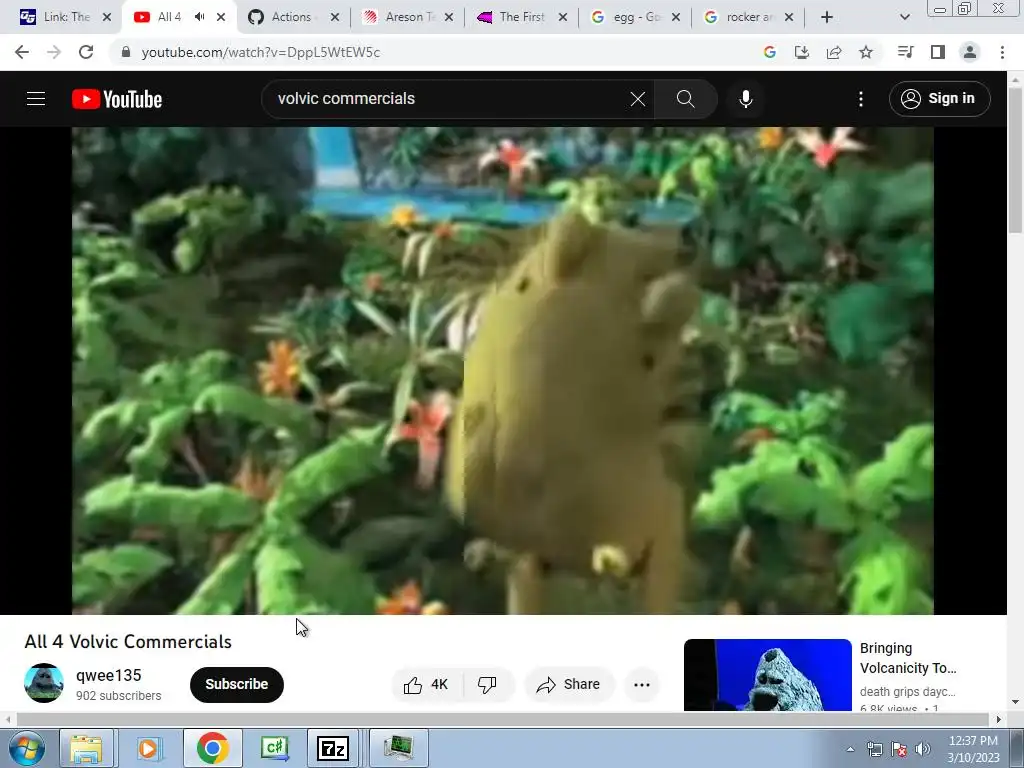Click the horizontal page scrollbar
The width and height of the screenshot is (1024, 768).
click(x=502, y=719)
